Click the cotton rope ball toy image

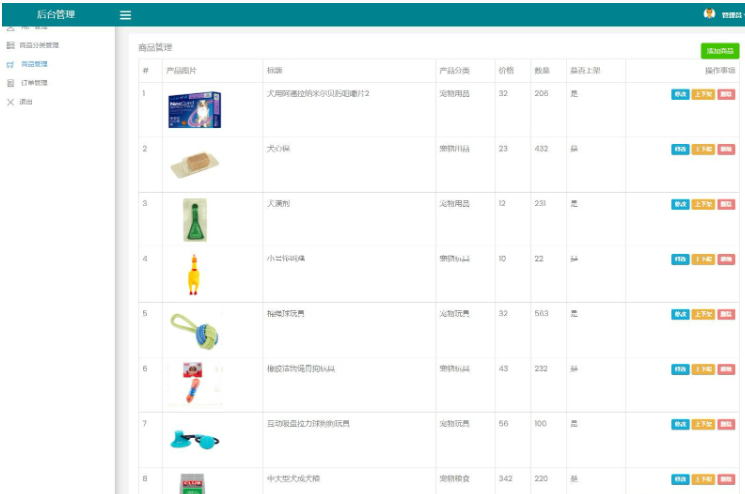click(195, 331)
